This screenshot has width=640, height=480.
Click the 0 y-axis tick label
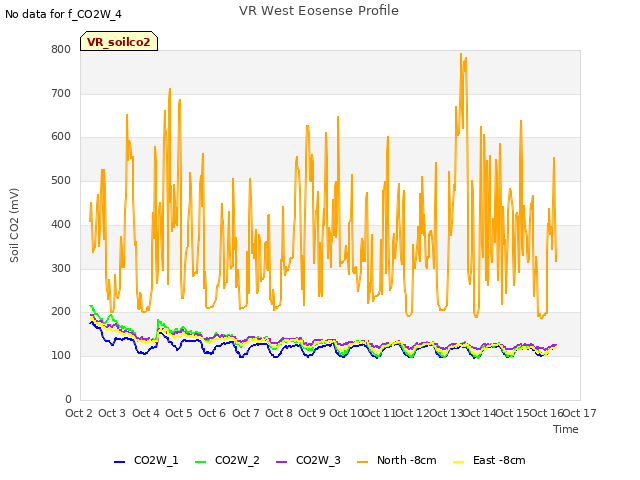click(x=68, y=399)
